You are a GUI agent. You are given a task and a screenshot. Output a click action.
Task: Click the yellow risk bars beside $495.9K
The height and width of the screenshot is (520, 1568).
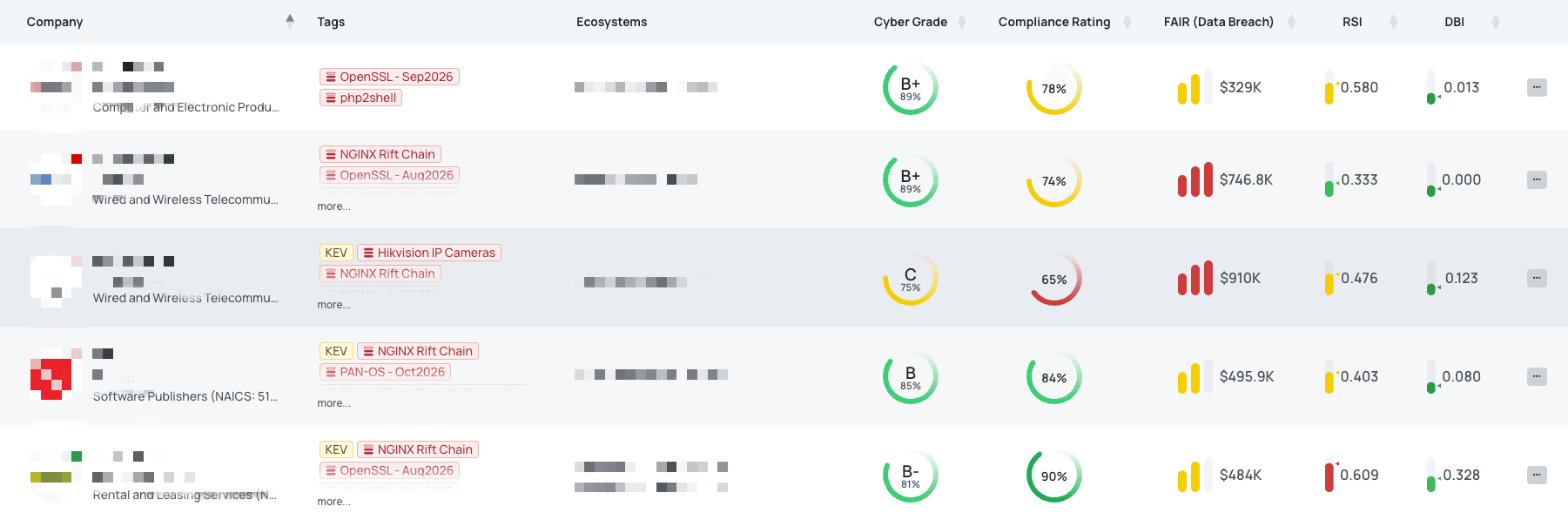point(1195,377)
